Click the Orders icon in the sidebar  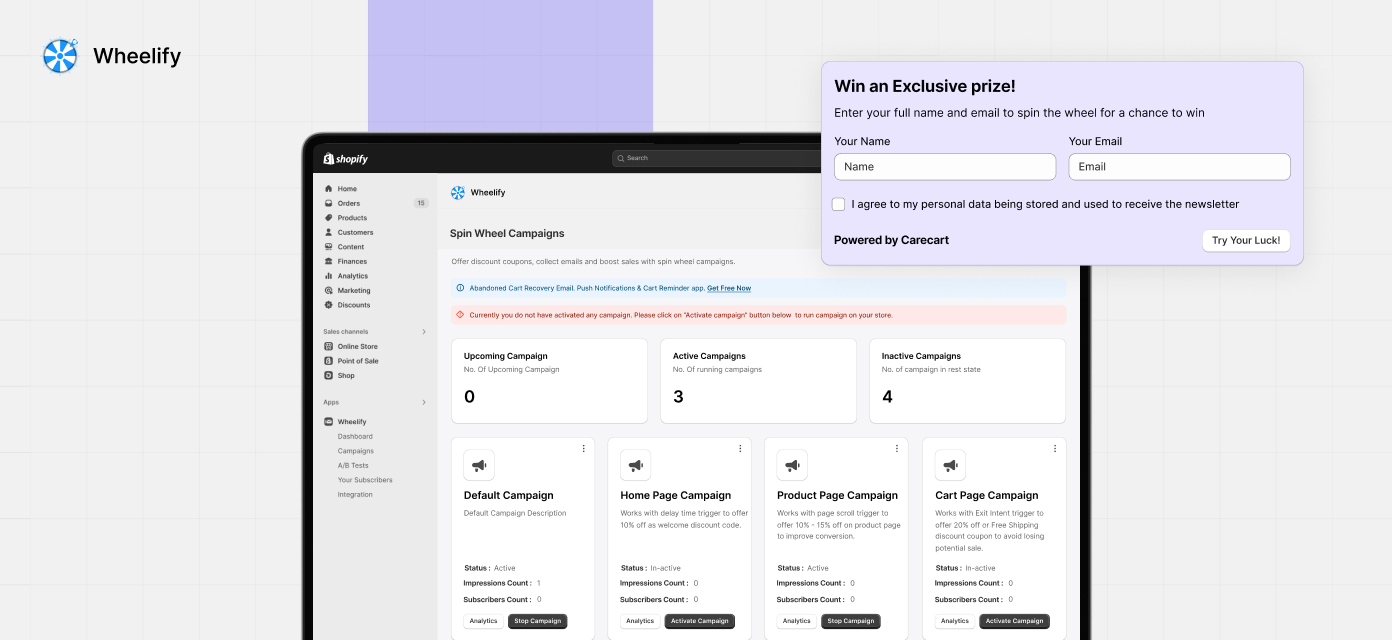328,203
